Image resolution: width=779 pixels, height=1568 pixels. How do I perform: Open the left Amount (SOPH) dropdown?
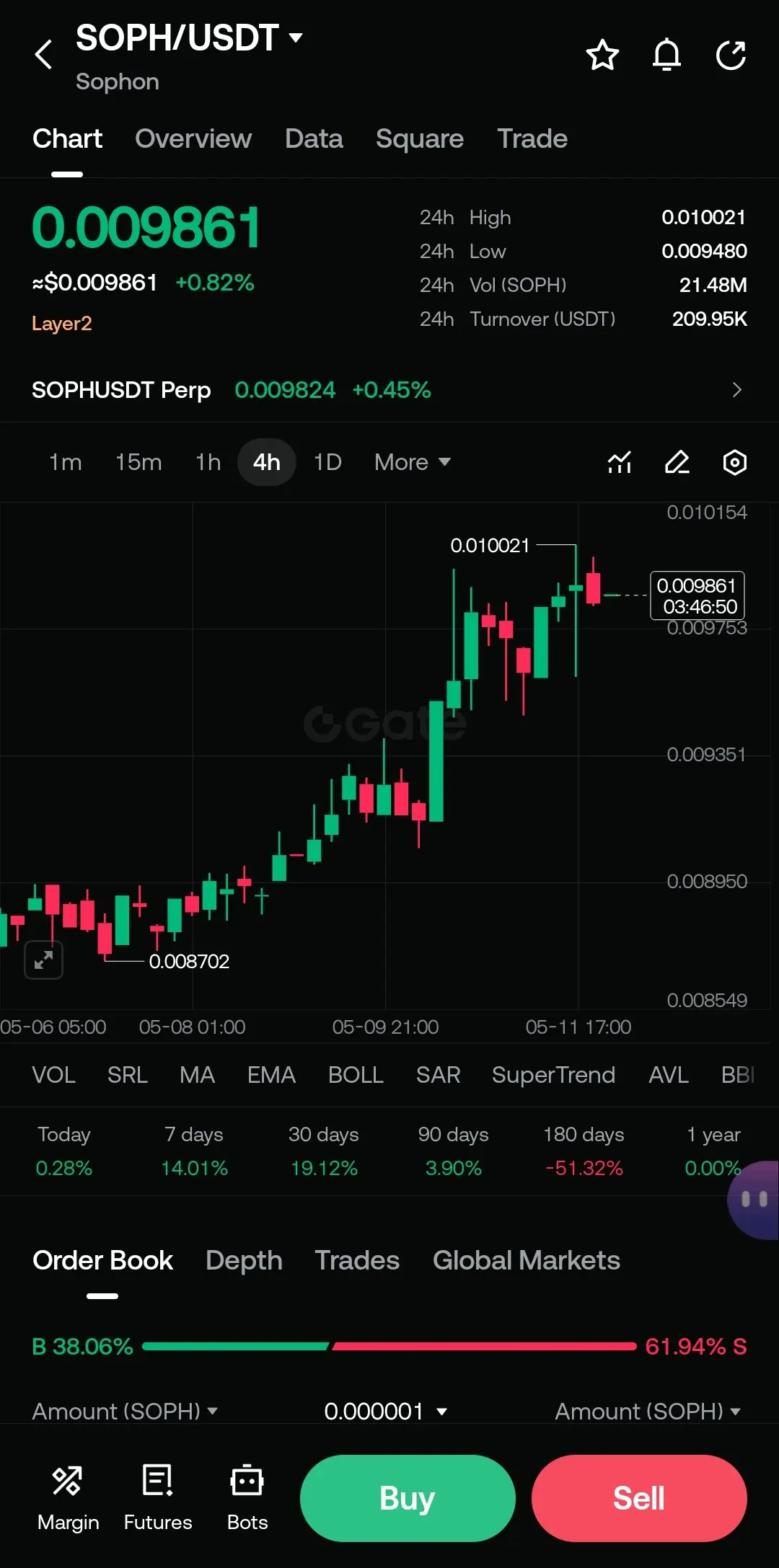[x=125, y=1411]
